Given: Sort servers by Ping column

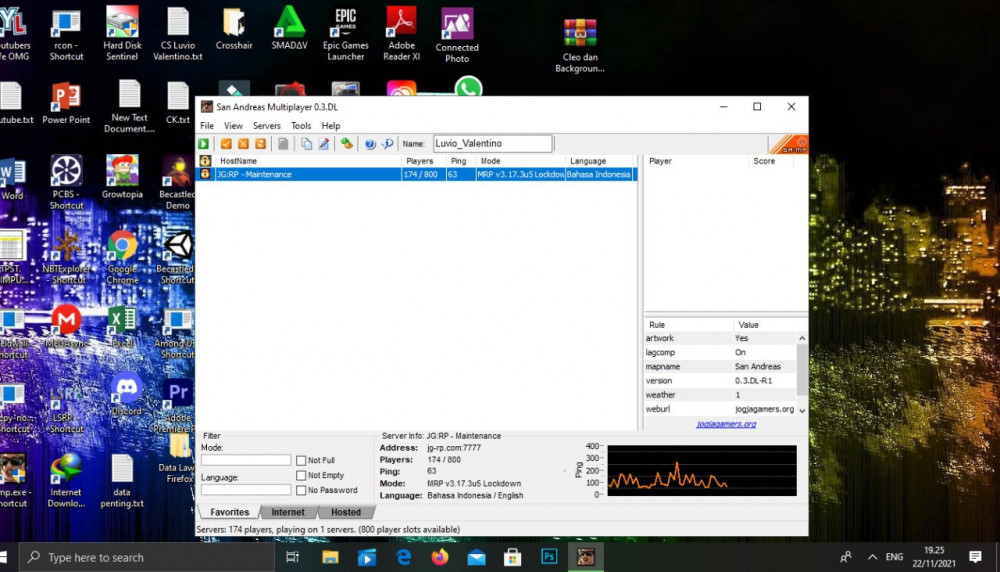Looking at the screenshot, I should pos(460,161).
